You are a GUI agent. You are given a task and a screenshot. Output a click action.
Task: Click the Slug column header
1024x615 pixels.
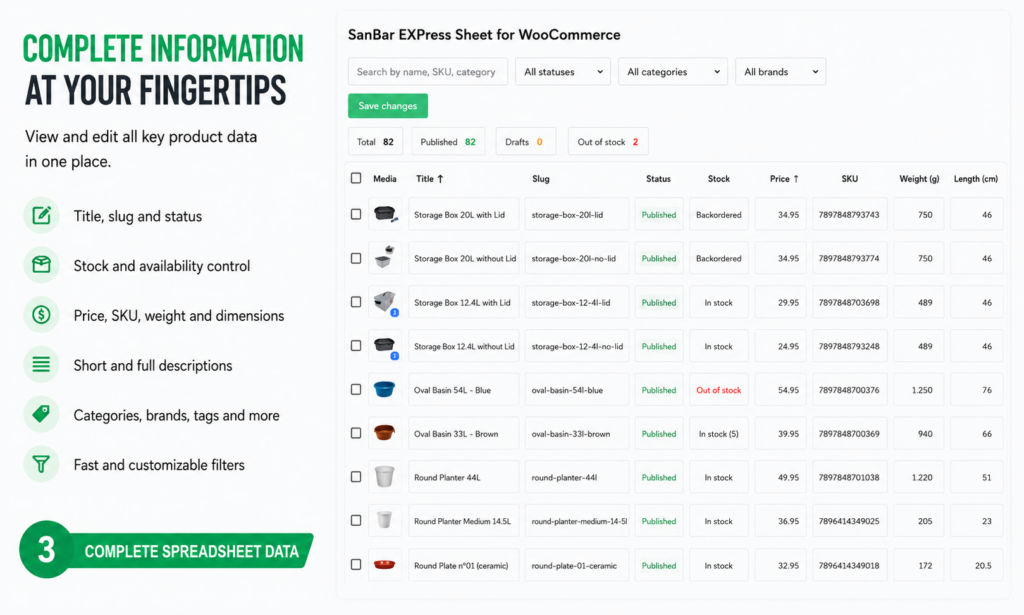click(541, 178)
